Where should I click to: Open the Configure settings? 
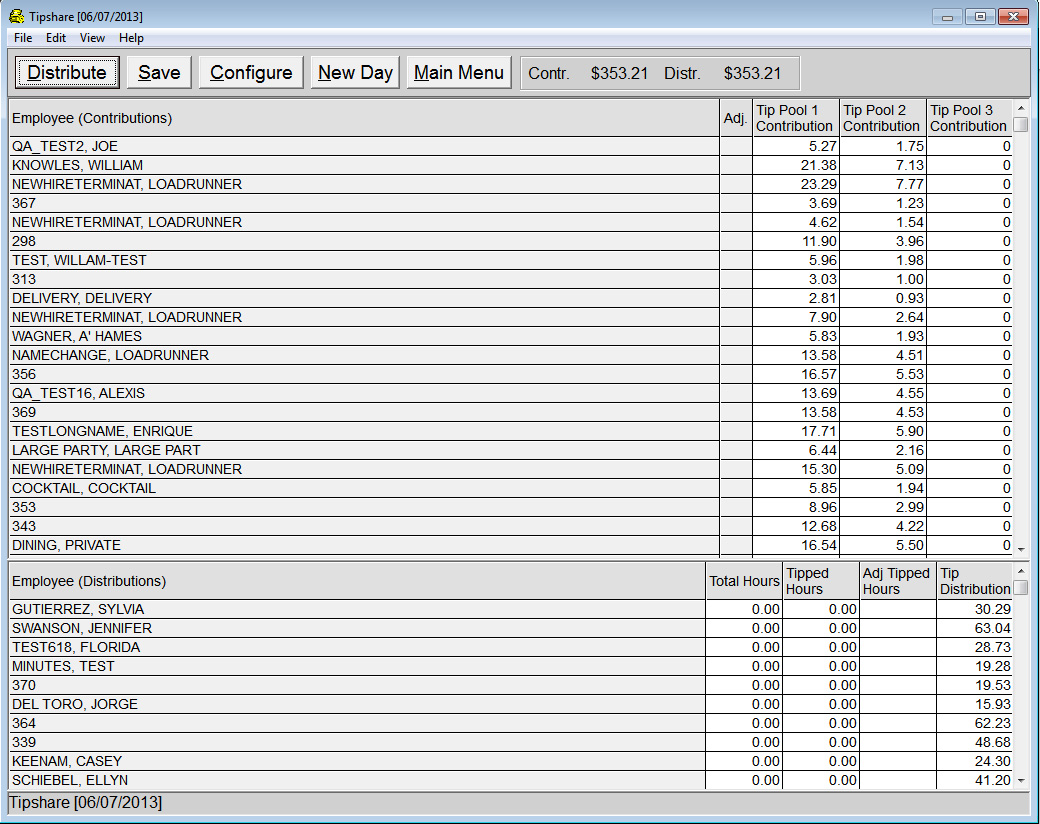[x=251, y=73]
